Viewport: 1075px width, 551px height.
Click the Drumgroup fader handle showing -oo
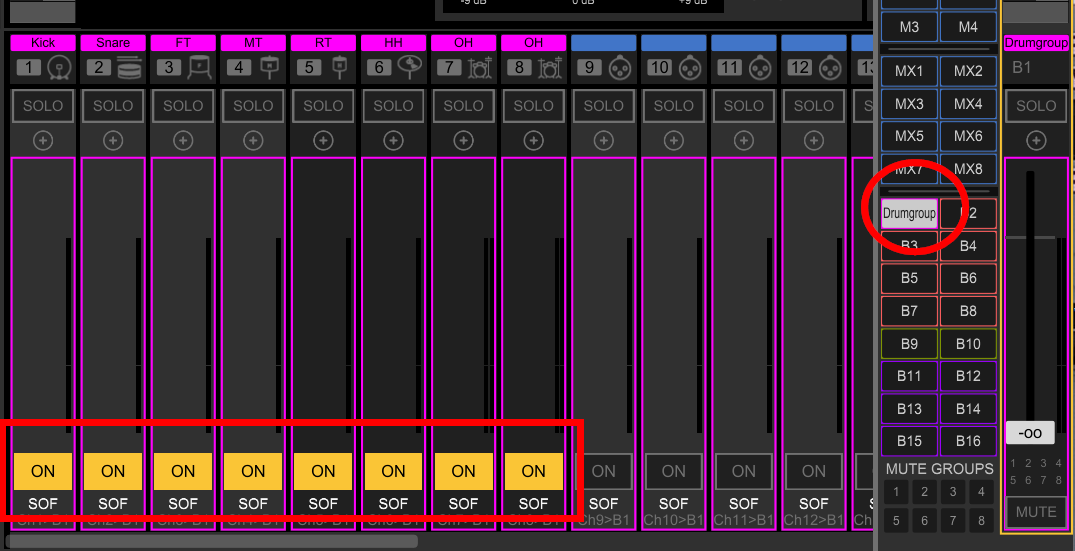[1030, 432]
